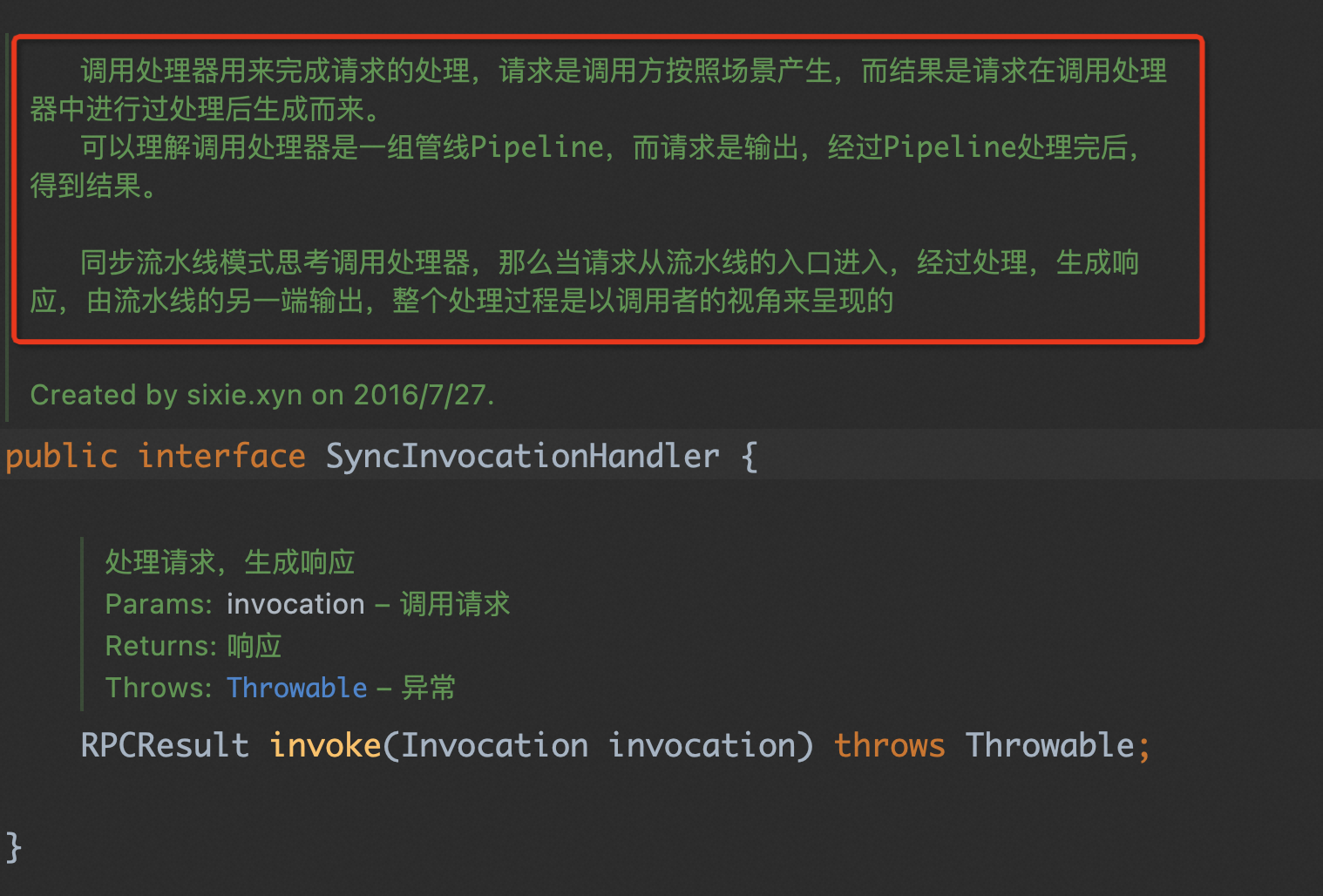This screenshot has width=1323, height=896.
Task: Click the interface keyword
Action: click(221, 456)
